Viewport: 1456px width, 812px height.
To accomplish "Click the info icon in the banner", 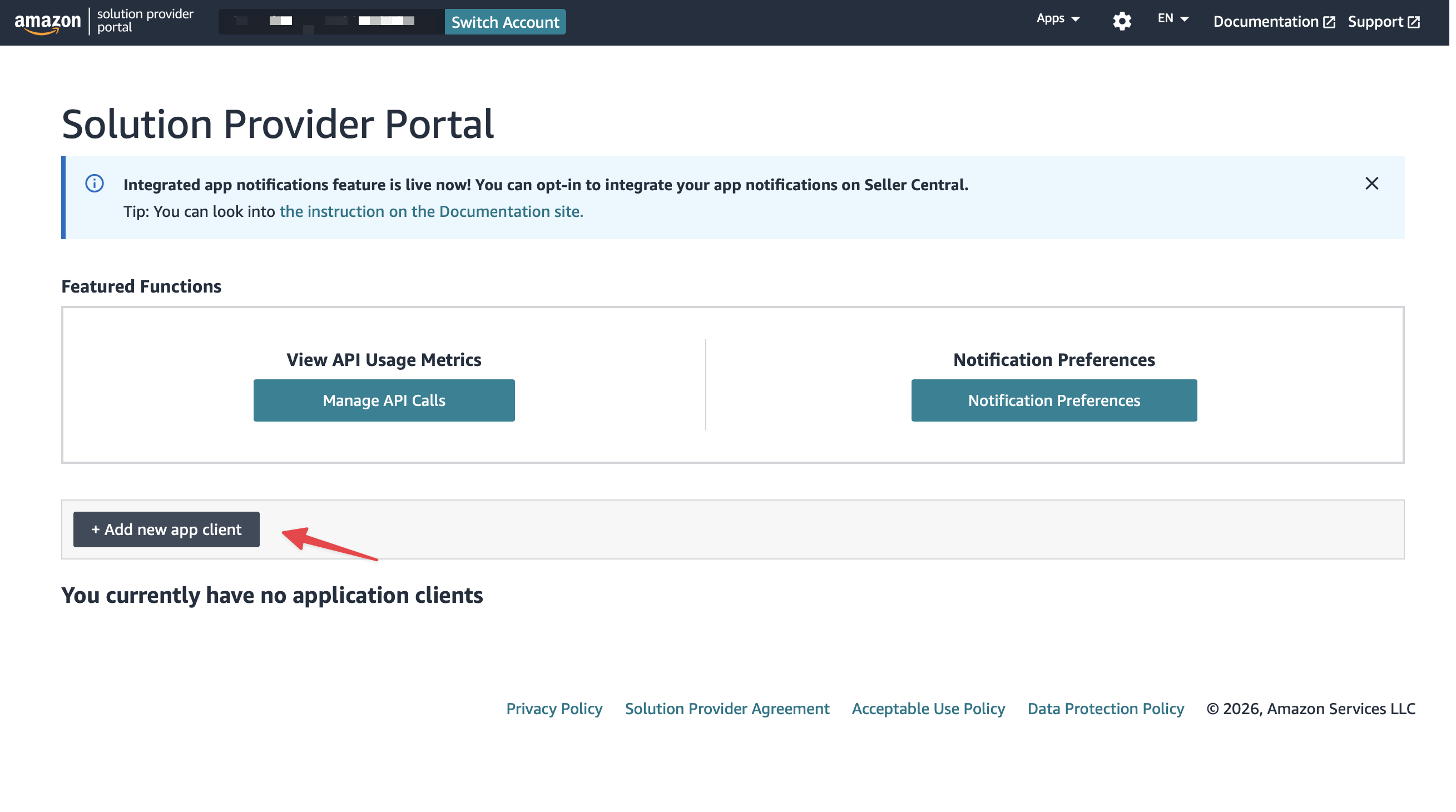I will tap(95, 184).
